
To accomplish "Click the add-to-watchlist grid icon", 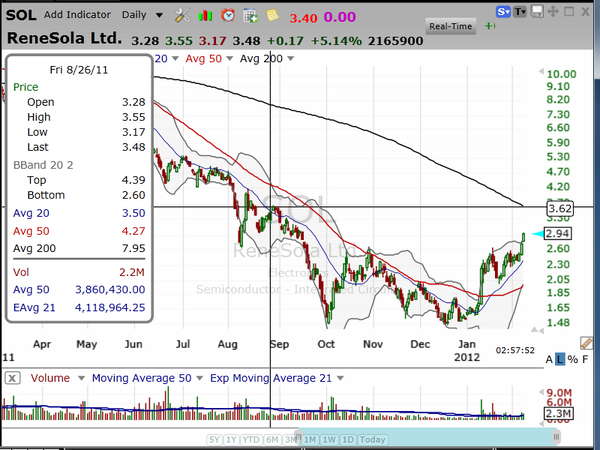I will click(250, 16).
